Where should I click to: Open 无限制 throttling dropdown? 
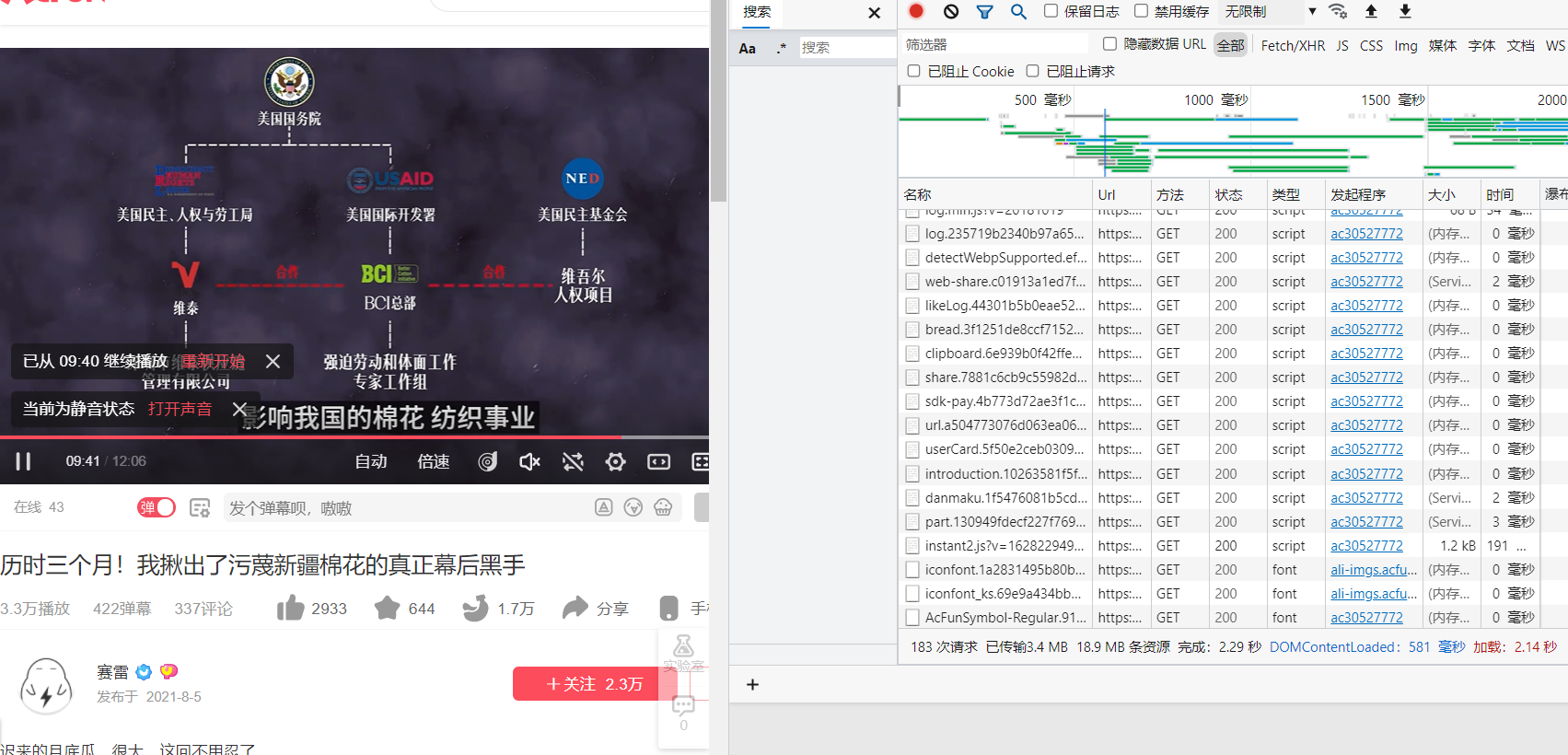1270,11
